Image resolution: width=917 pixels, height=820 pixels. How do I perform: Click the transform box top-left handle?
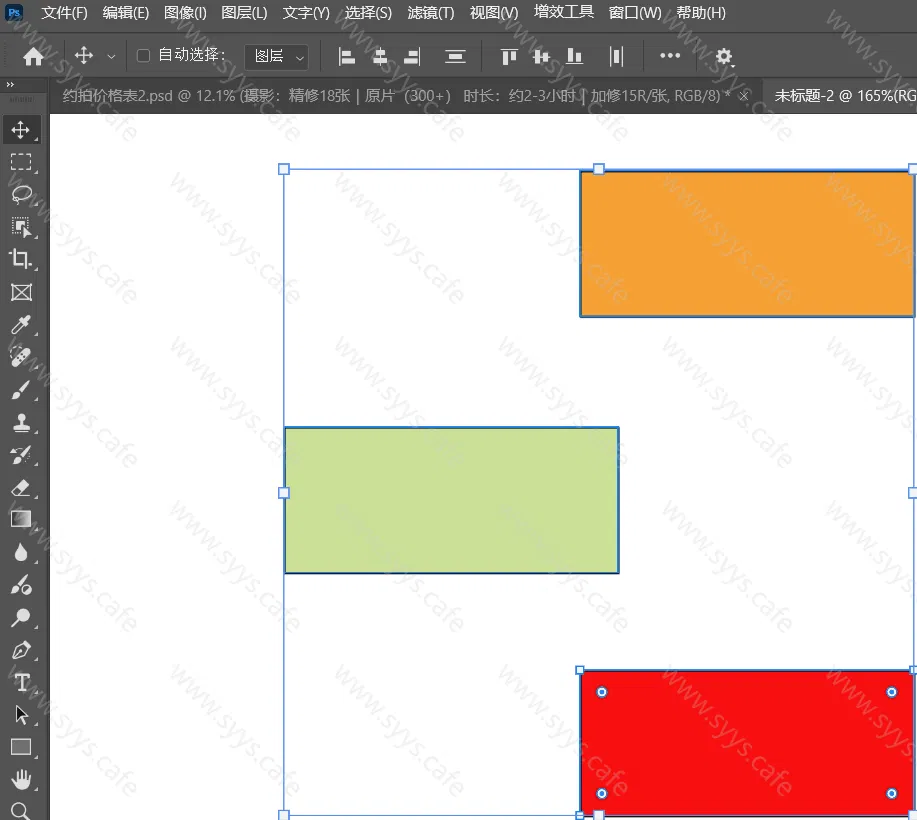[284, 169]
